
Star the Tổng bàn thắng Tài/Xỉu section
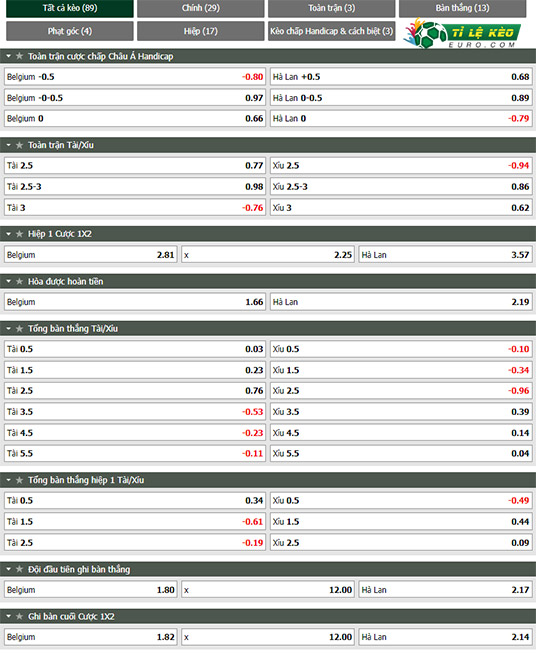[19, 329]
